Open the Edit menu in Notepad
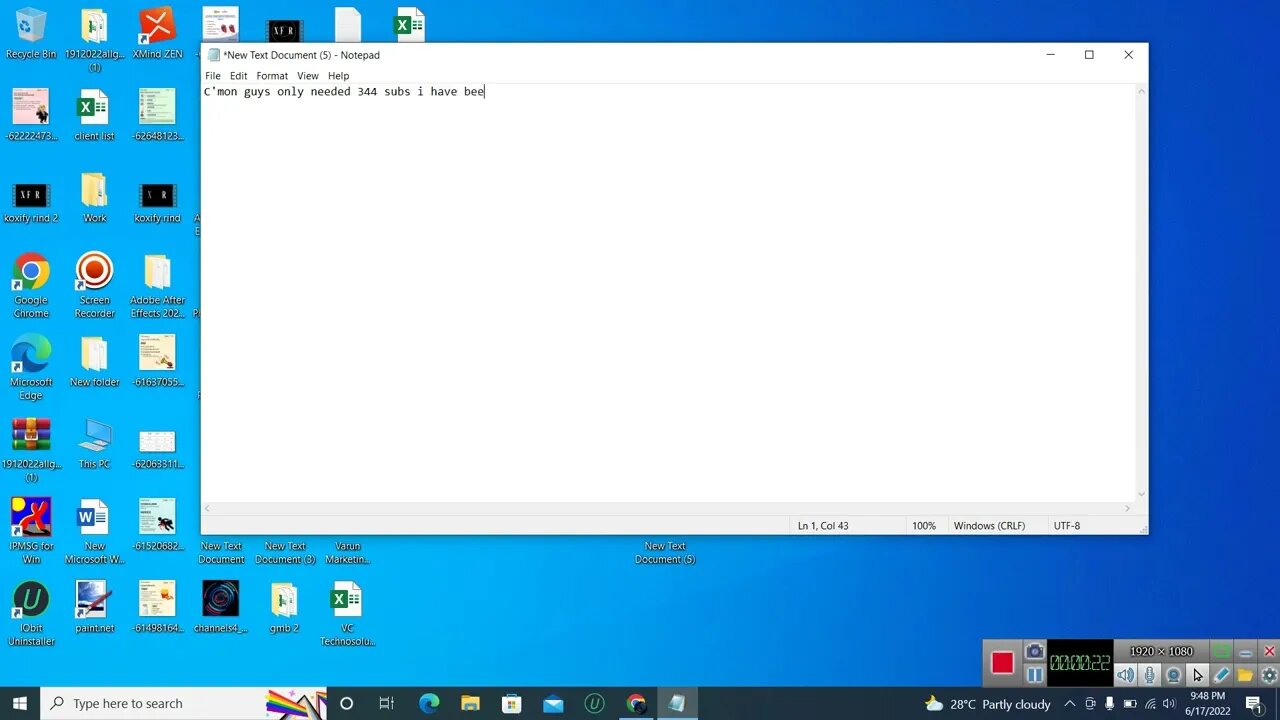The height and width of the screenshot is (720, 1280). [238, 76]
